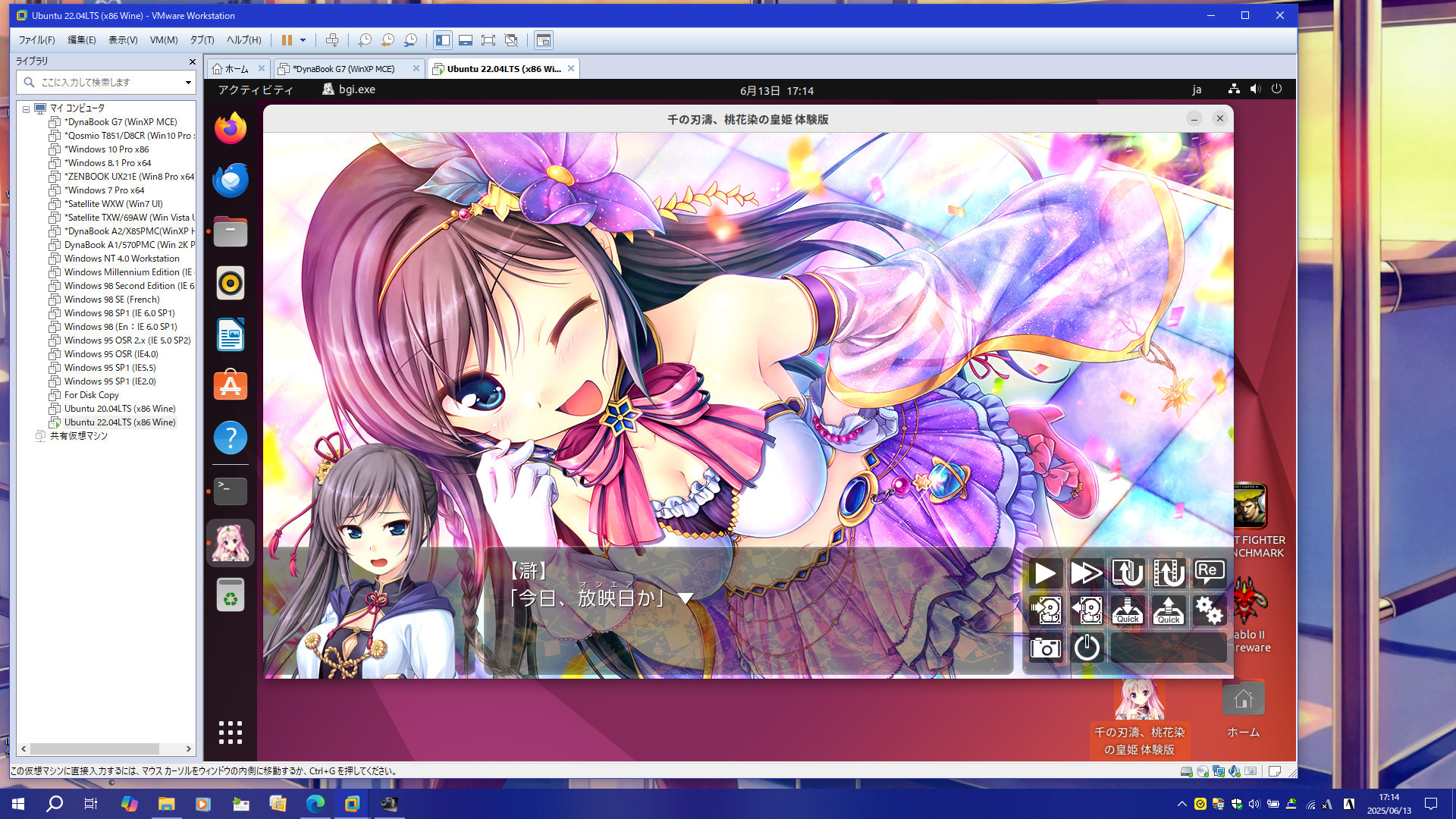
Task: Toggle the thumbnail bar view button
Action: 466,40
